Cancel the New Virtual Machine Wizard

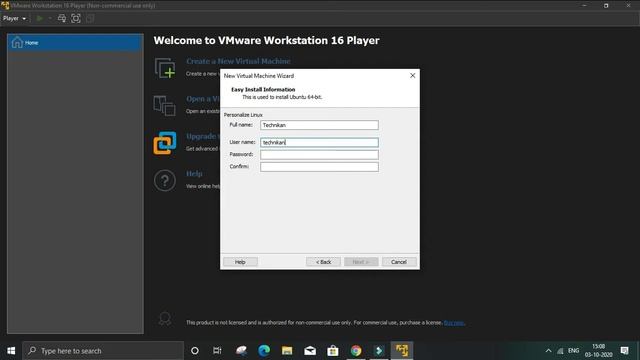399,262
